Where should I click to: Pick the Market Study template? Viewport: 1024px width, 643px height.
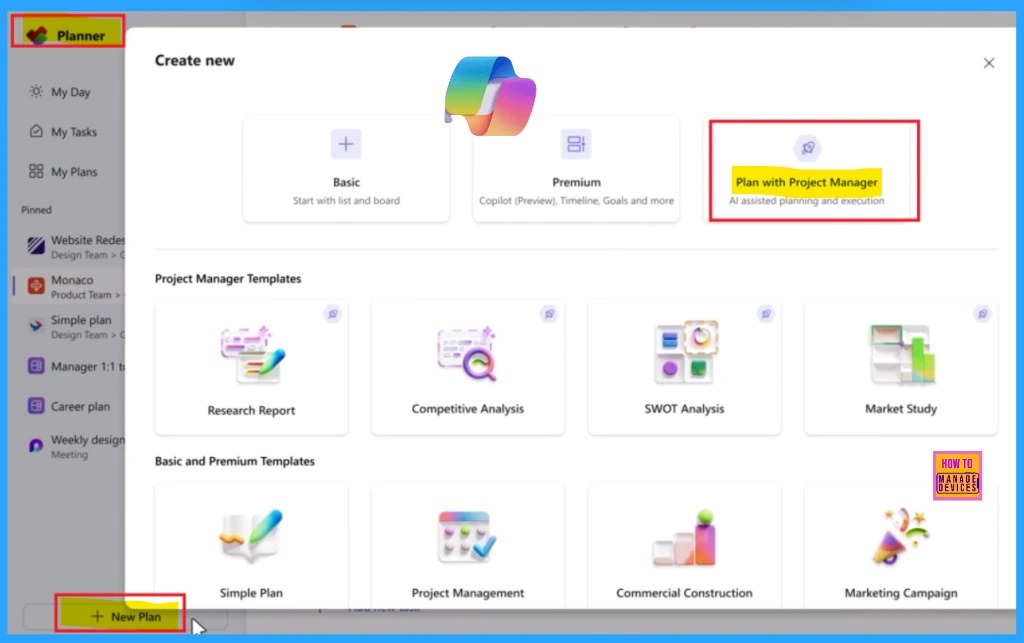[901, 368]
